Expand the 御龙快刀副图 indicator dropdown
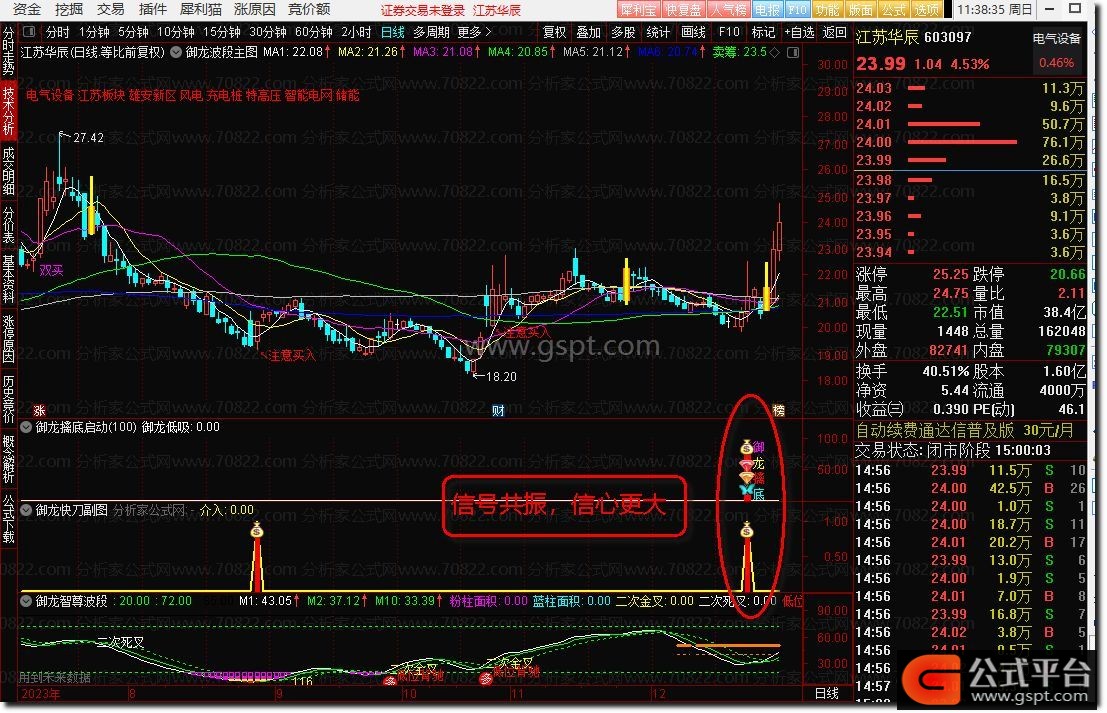This screenshot has width=1107, height=713. (x=26, y=510)
